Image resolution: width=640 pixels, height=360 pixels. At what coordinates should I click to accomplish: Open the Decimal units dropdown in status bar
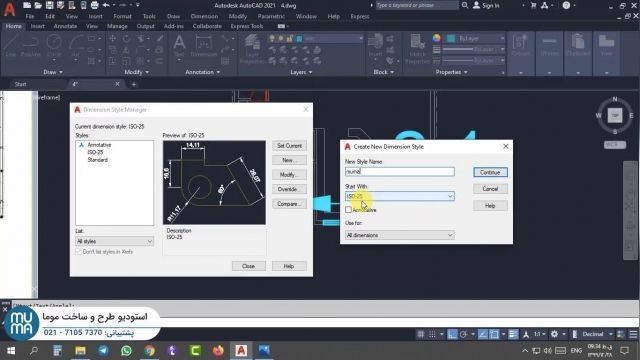(597, 334)
